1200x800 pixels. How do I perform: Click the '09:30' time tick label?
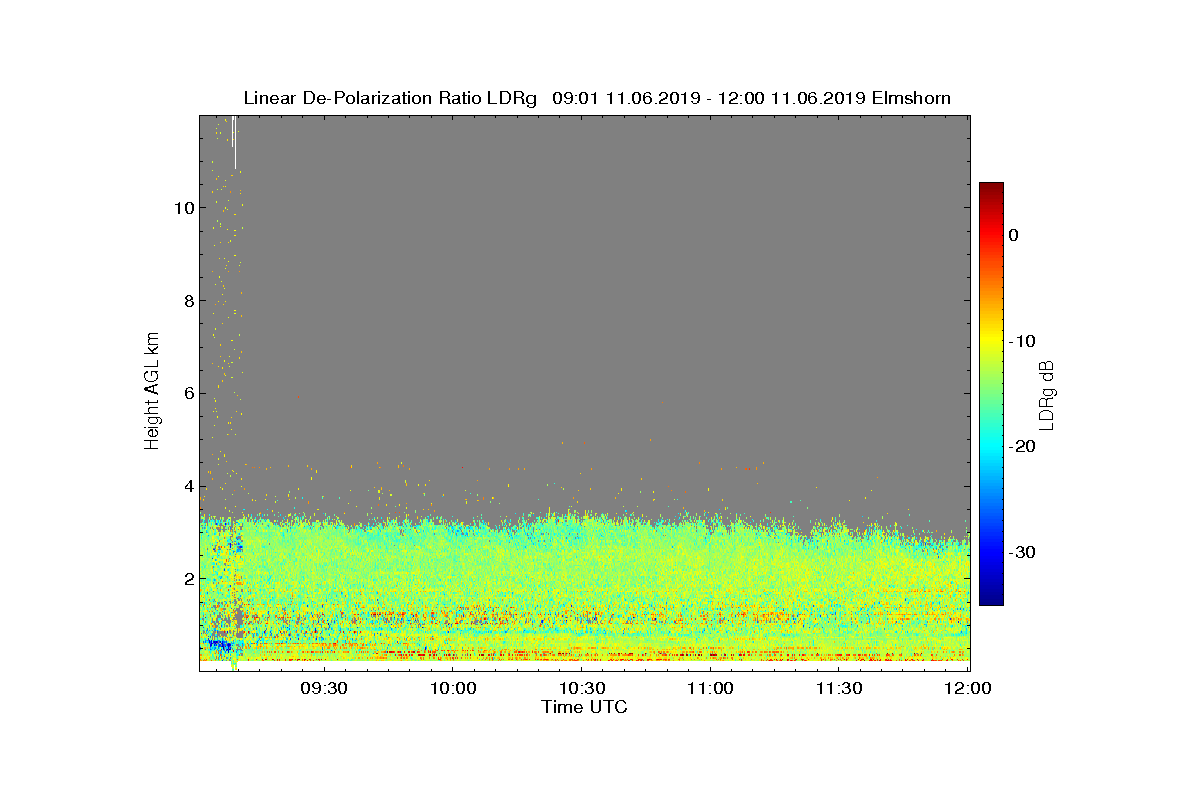point(323,688)
